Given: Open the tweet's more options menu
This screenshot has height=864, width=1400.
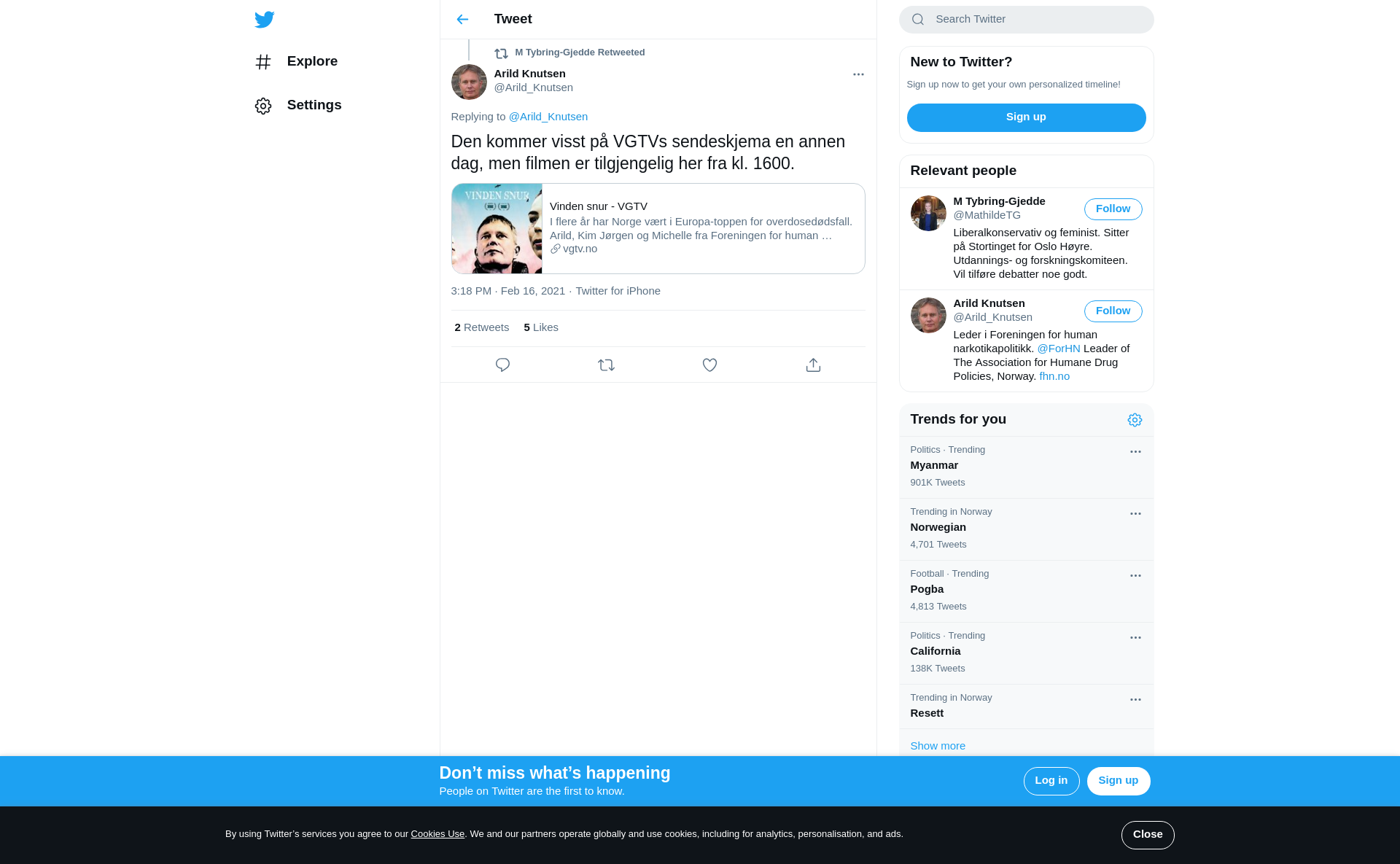Looking at the screenshot, I should pyautogui.click(x=858, y=74).
